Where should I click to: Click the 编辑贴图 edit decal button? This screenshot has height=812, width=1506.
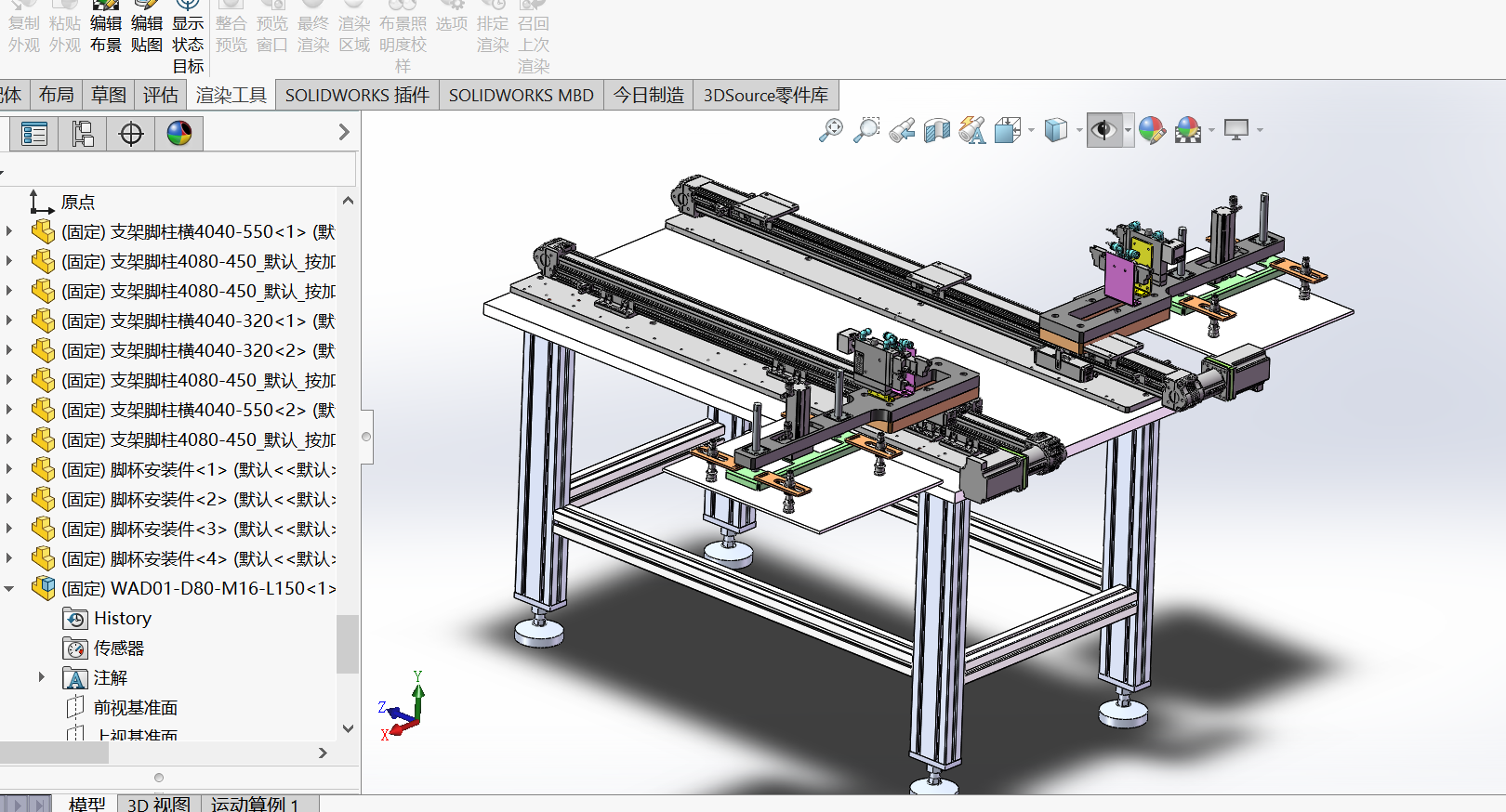point(147,33)
